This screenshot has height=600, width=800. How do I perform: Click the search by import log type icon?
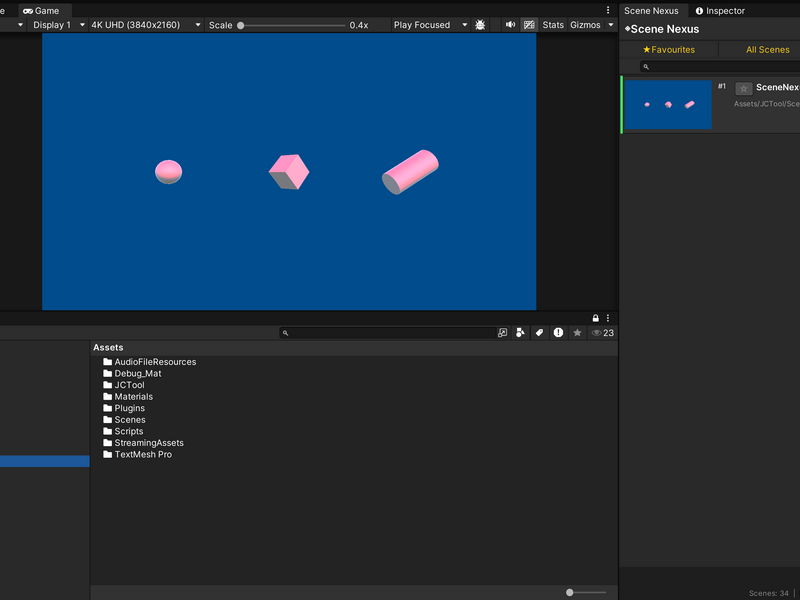pyautogui.click(x=558, y=333)
